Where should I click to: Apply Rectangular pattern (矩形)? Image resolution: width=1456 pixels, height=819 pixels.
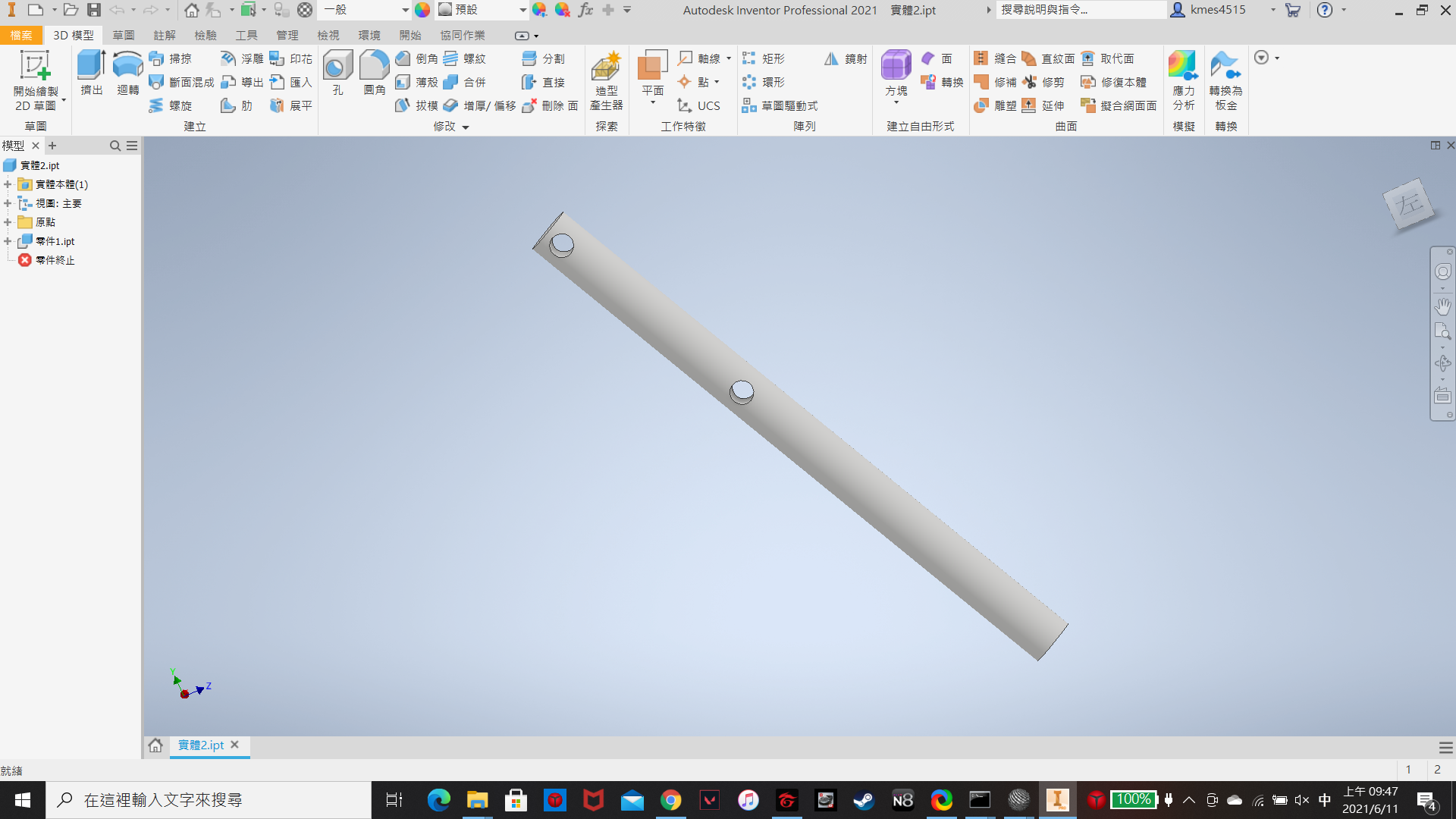tap(763, 58)
